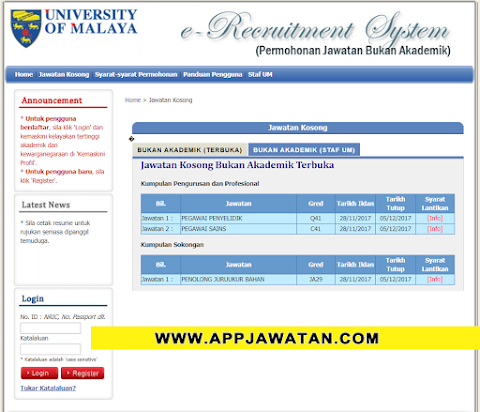Open Info link for Penolong Juruukur Bahan

[435, 279]
